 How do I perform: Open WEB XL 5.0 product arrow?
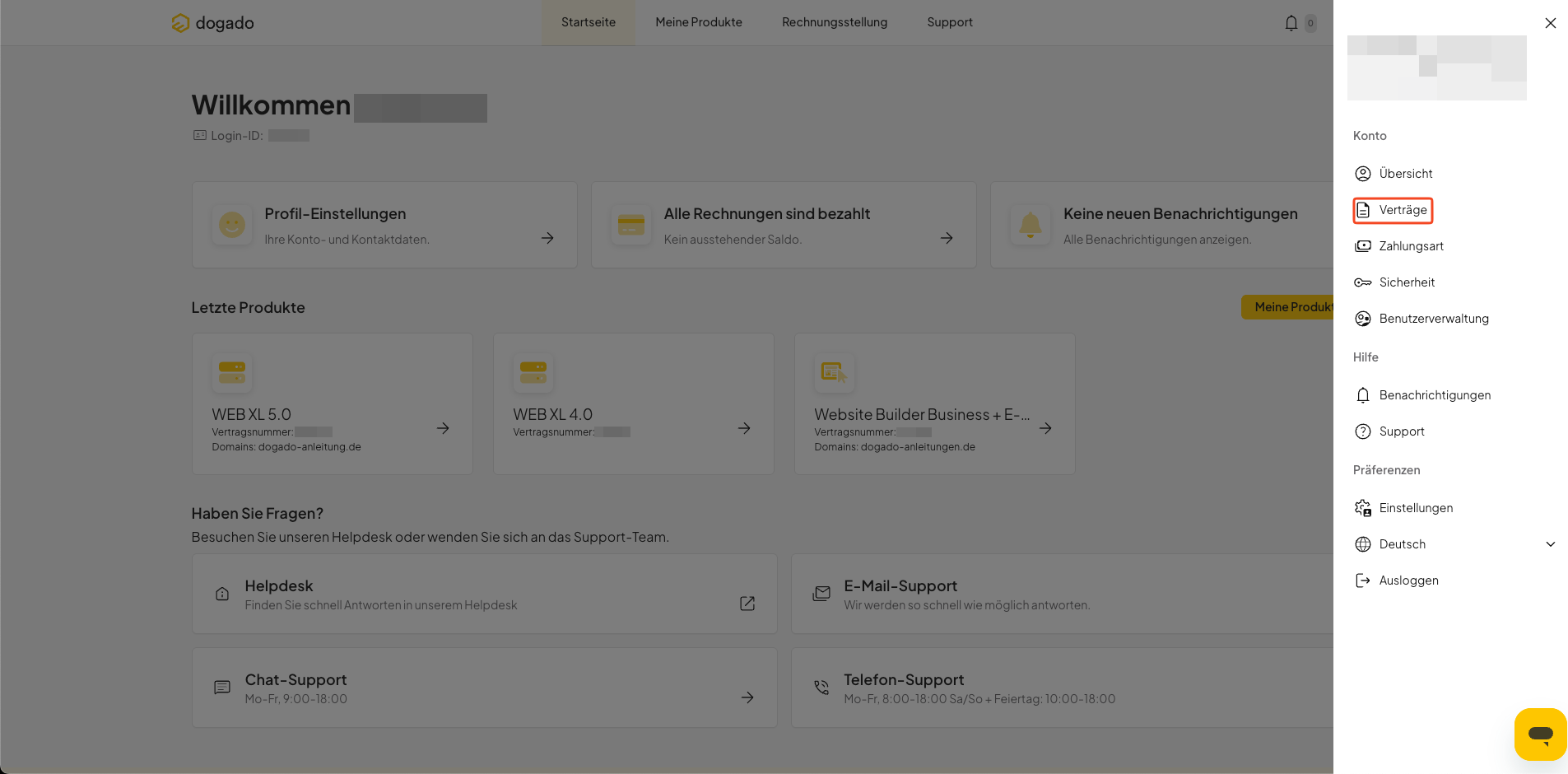443,428
